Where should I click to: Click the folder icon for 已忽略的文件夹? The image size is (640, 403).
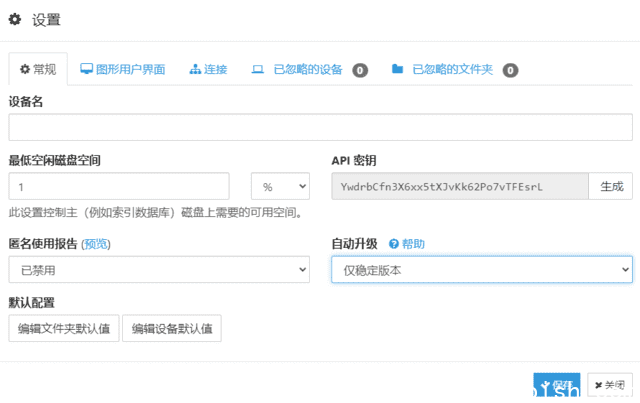397,70
